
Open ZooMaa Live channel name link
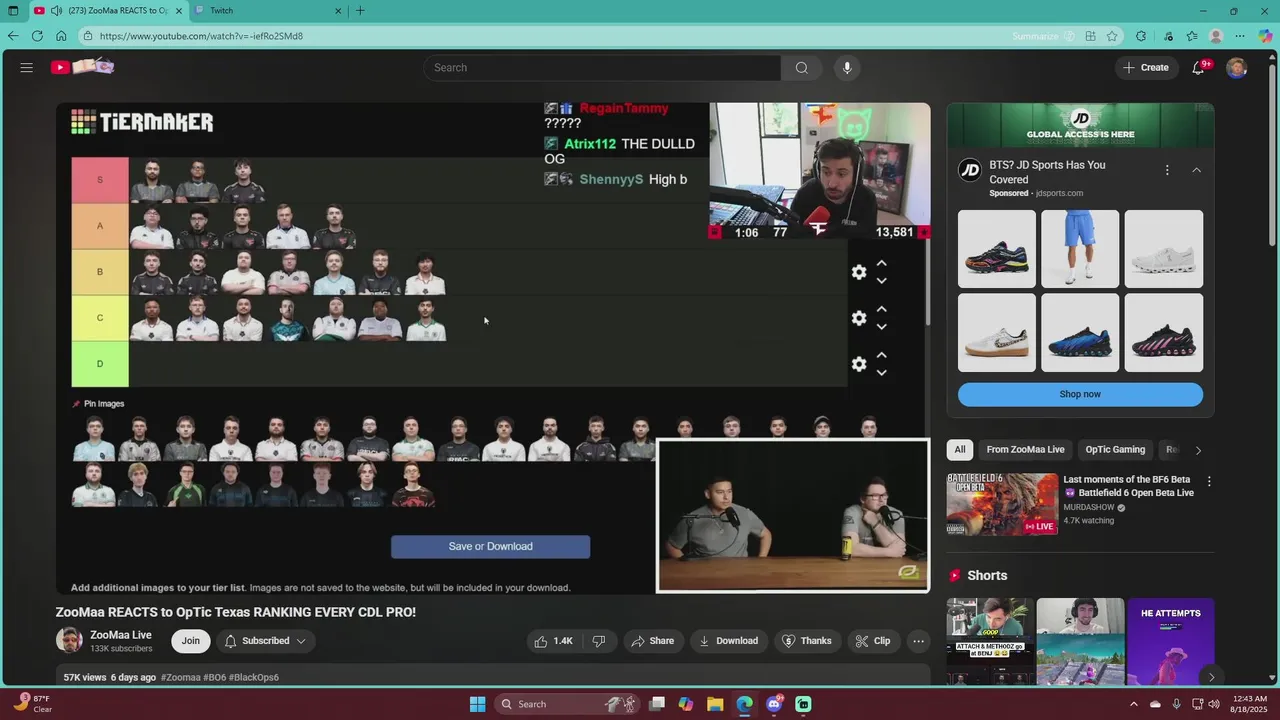[x=121, y=634]
